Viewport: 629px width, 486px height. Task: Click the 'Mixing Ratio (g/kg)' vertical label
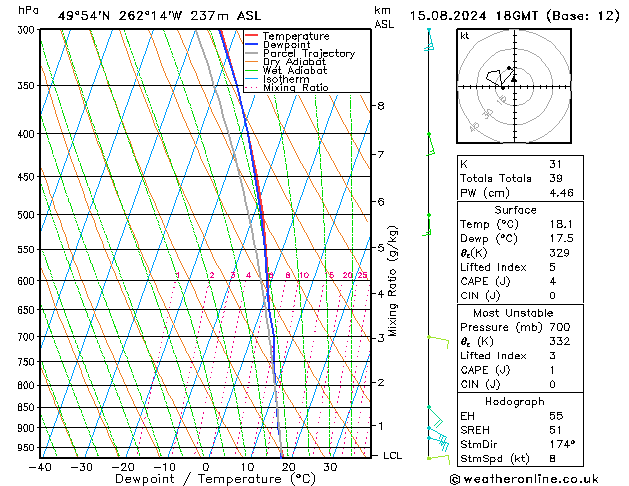point(392,281)
